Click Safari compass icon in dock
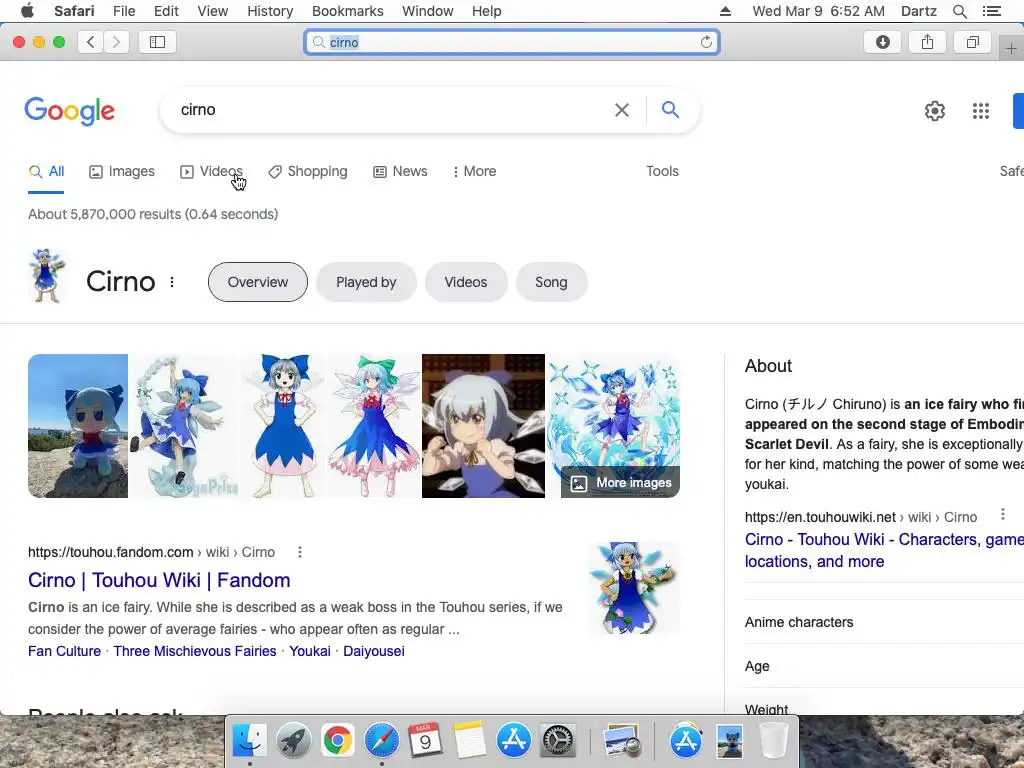 point(381,741)
